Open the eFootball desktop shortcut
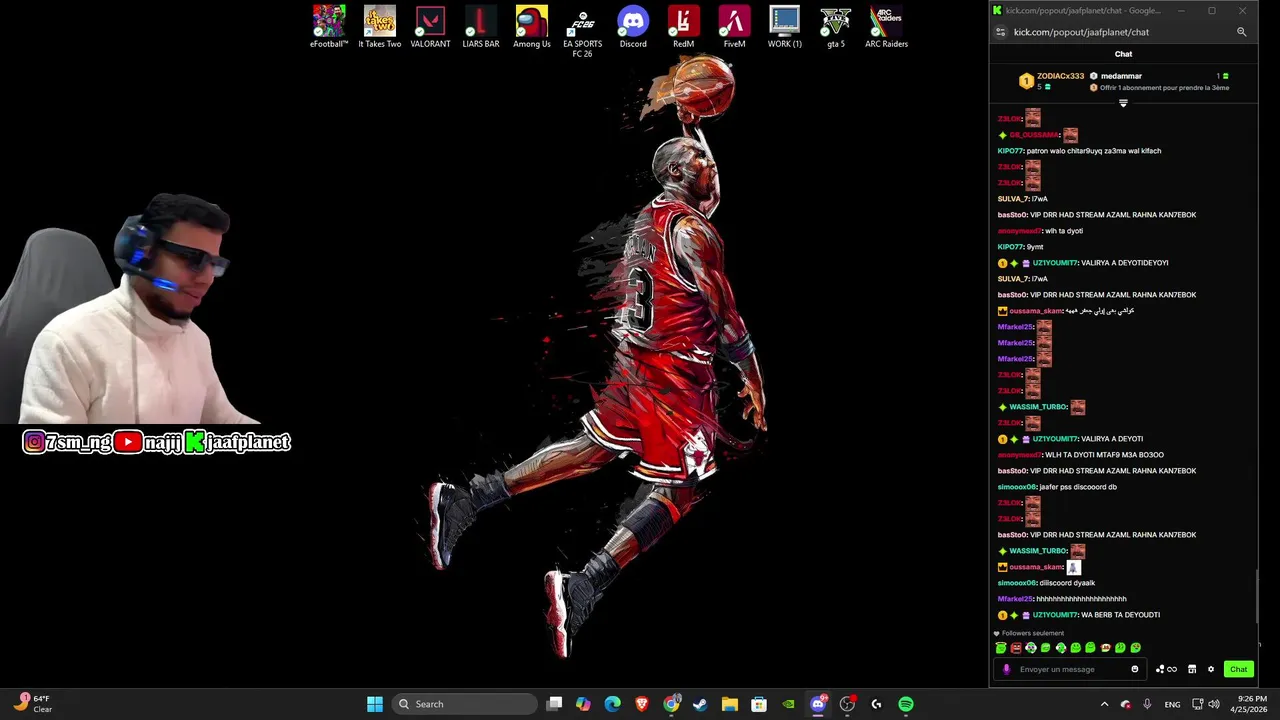 pos(329,27)
